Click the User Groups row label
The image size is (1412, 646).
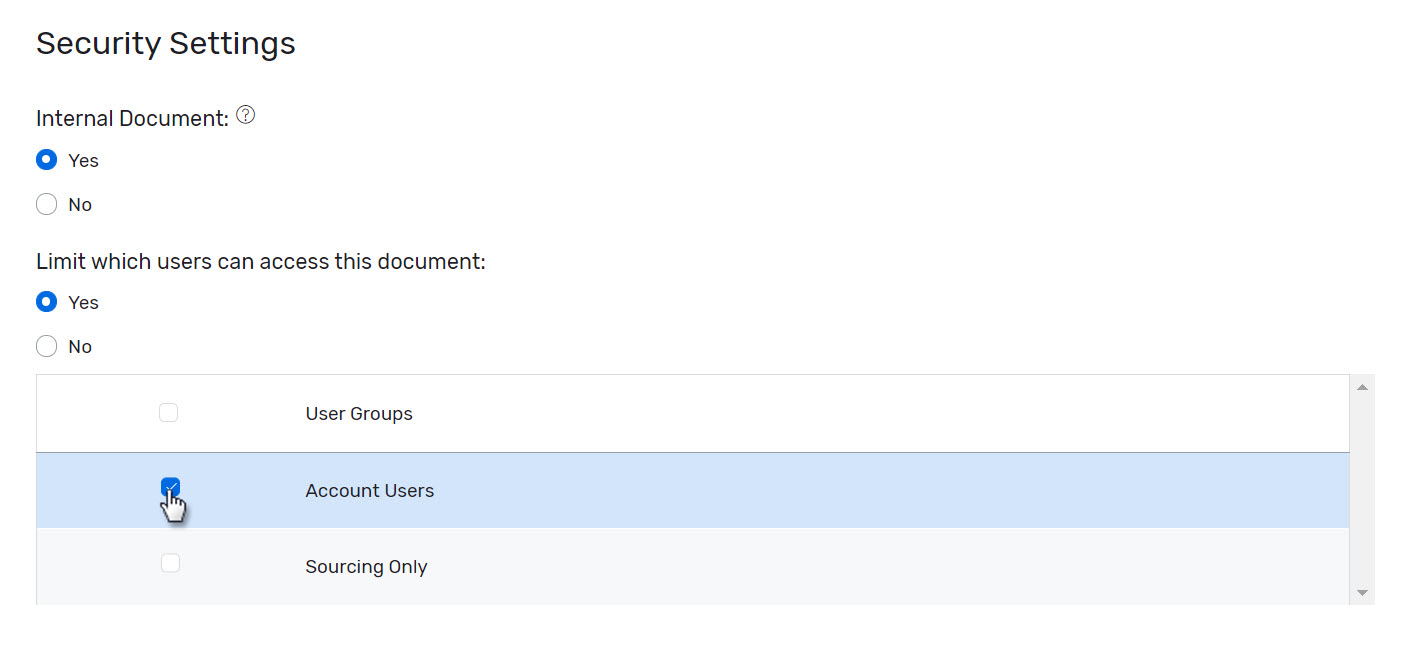pyautogui.click(x=358, y=413)
